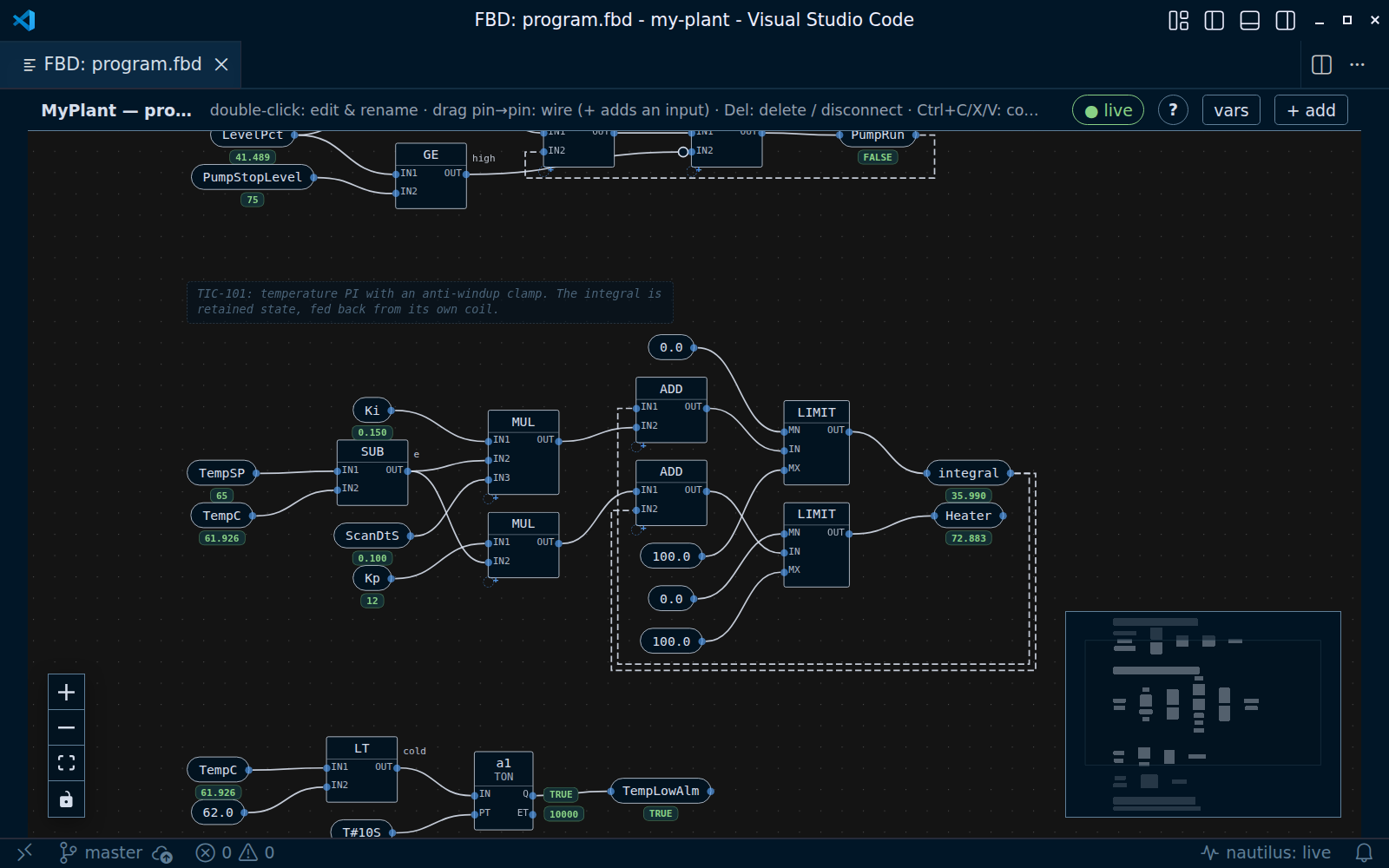Select the LT comparison block
Image resolution: width=1389 pixels, height=868 pixels.
pos(362,769)
